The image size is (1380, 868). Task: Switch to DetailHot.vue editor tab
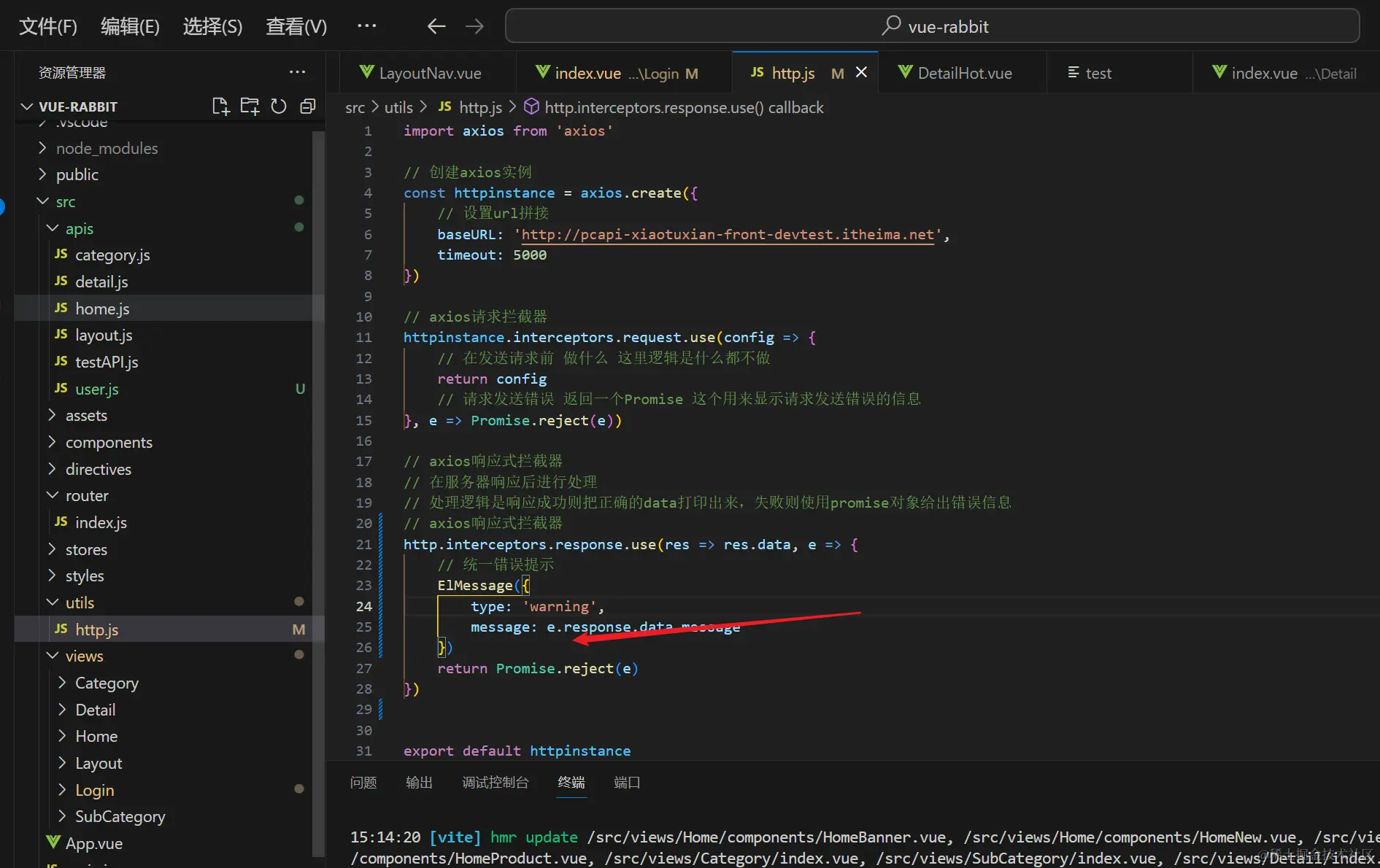point(963,72)
